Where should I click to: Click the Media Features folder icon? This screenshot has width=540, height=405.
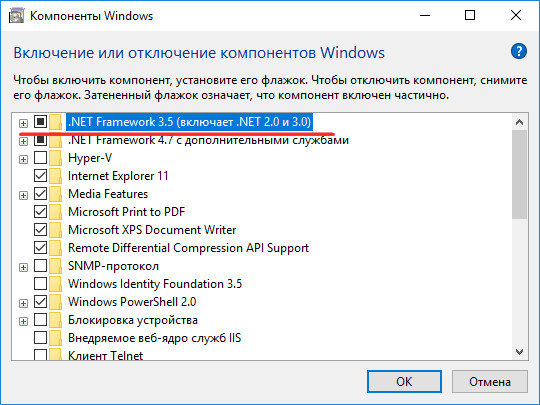[x=55, y=194]
